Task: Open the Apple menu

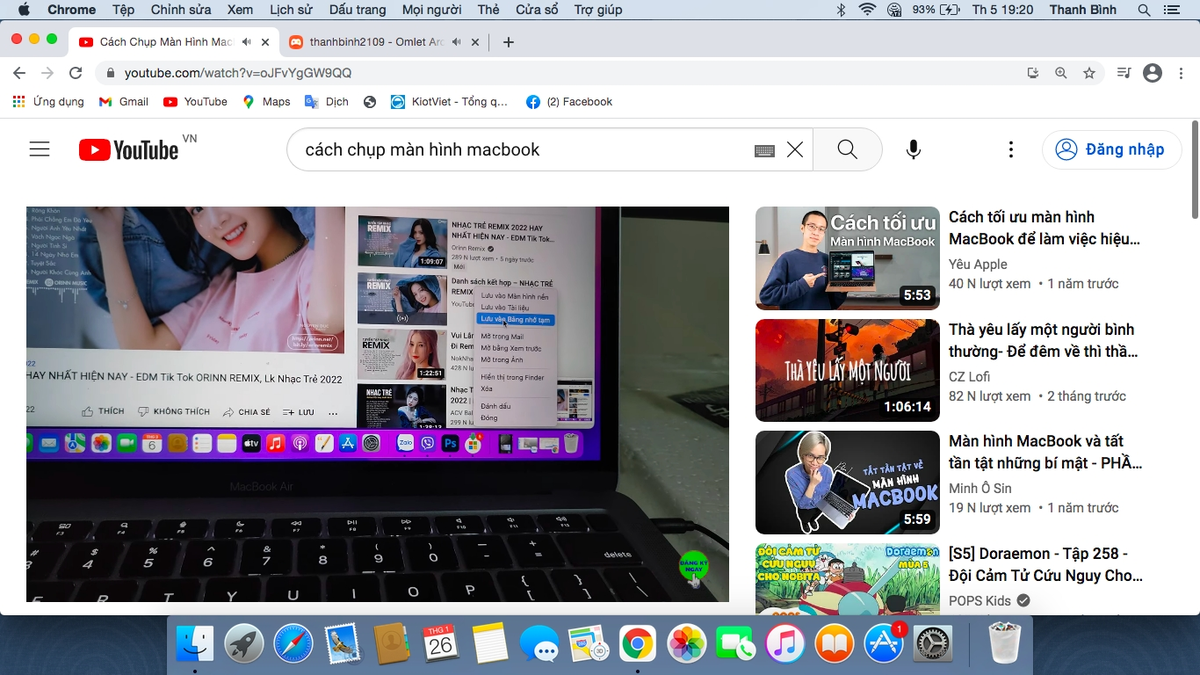Action: pos(23,9)
